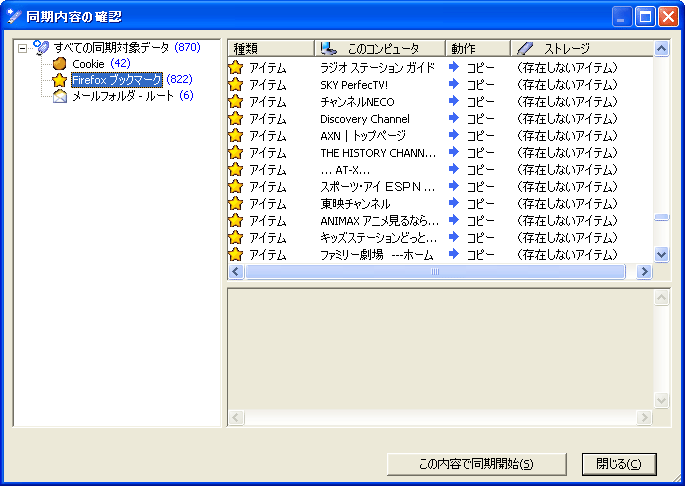
Task: Select the THE HISTORY CHANN... entry
Action: coord(378,153)
